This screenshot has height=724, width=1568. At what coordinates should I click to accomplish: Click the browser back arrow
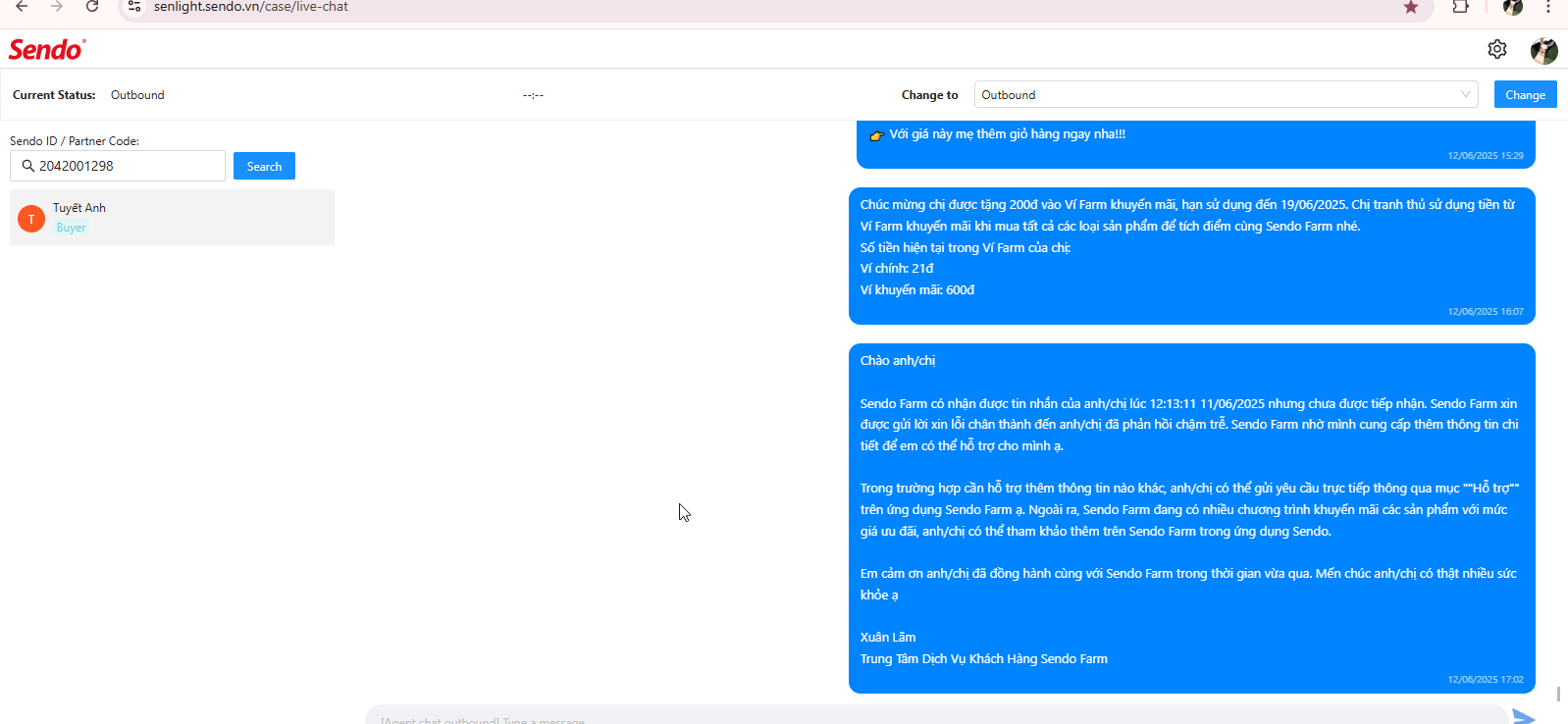[22, 7]
